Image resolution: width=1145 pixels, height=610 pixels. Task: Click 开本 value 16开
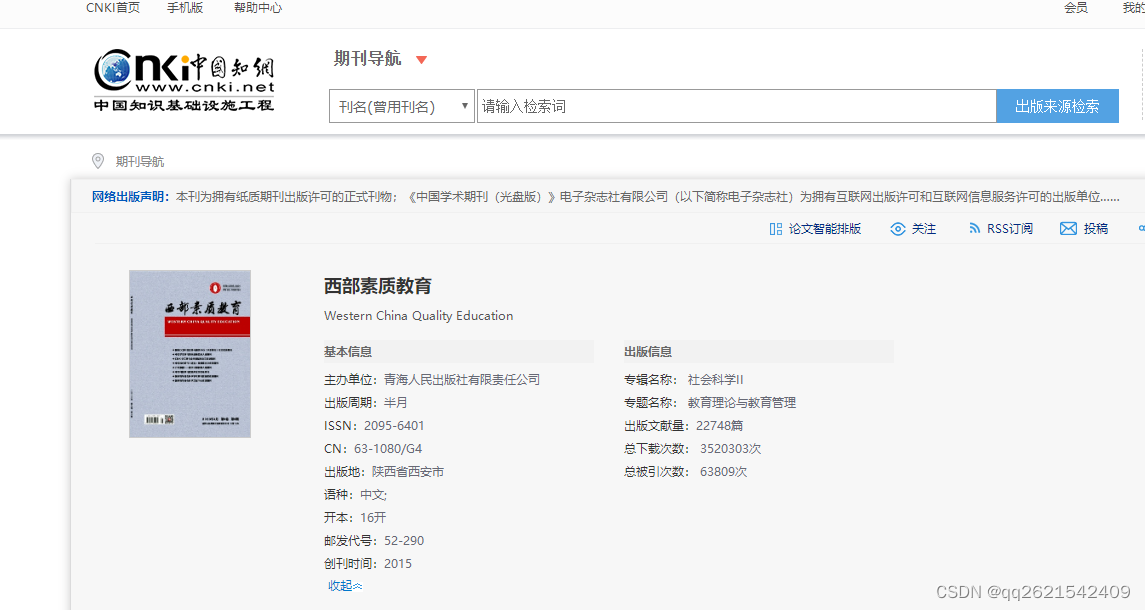(373, 518)
